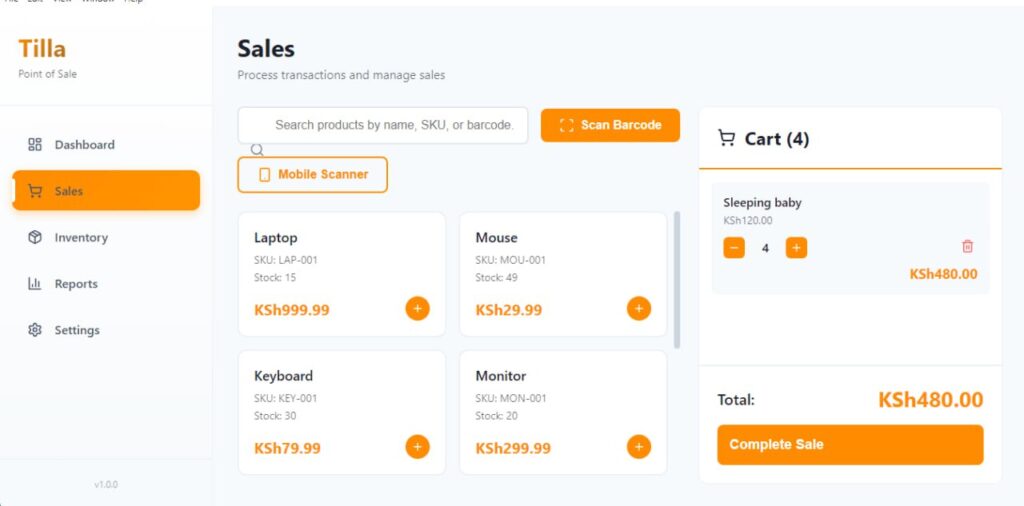Open the Dashboard page
This screenshot has width=1024, height=506.
(84, 145)
